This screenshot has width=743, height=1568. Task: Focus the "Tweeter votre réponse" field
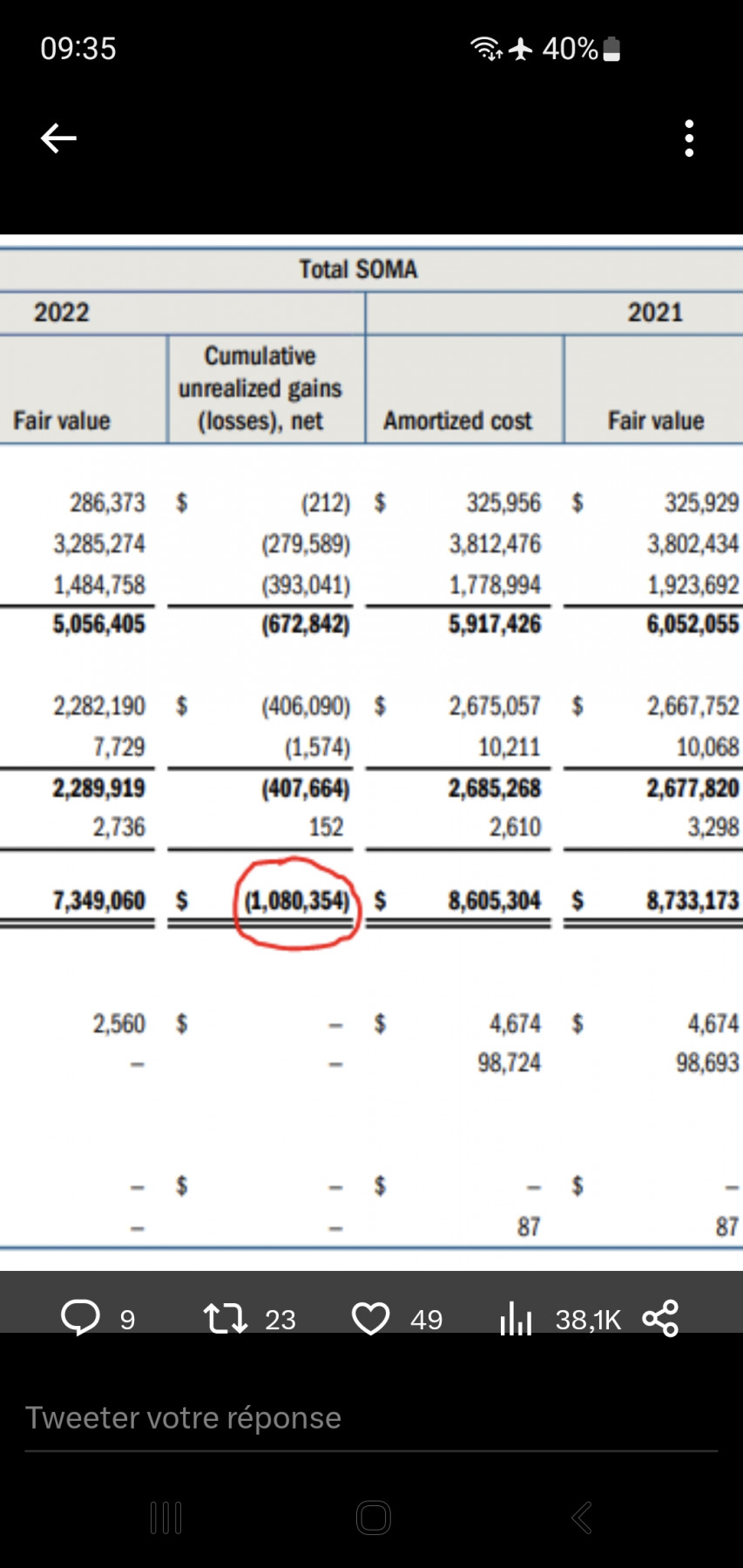click(371, 1418)
